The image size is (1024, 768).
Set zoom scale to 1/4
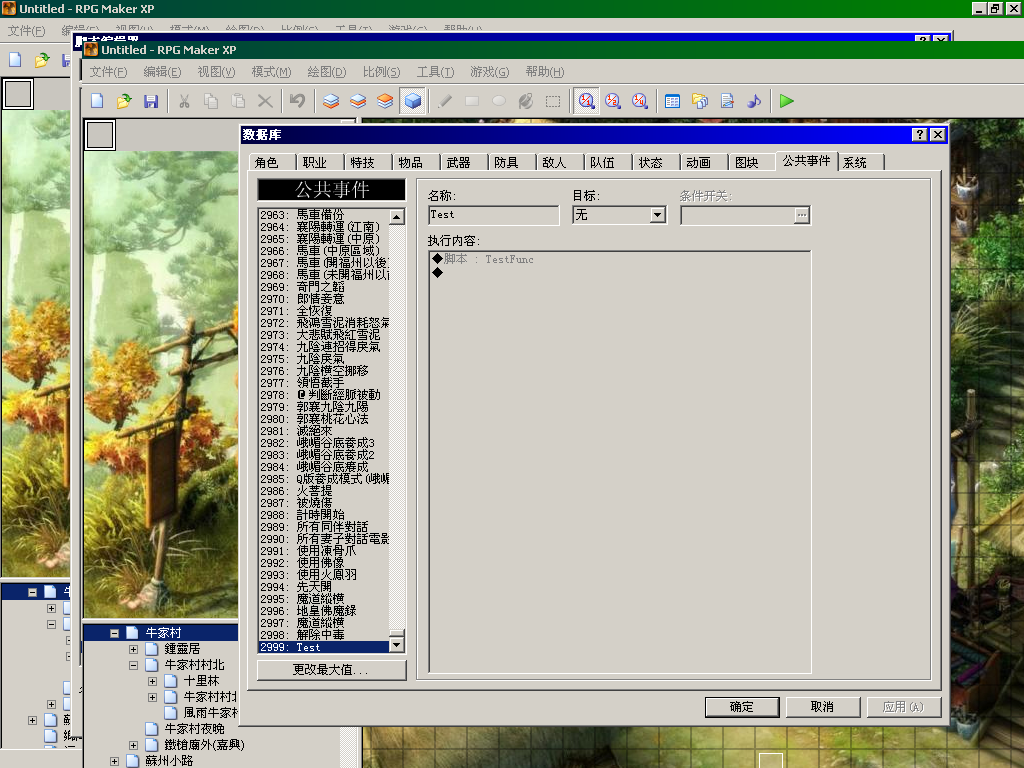(639, 101)
